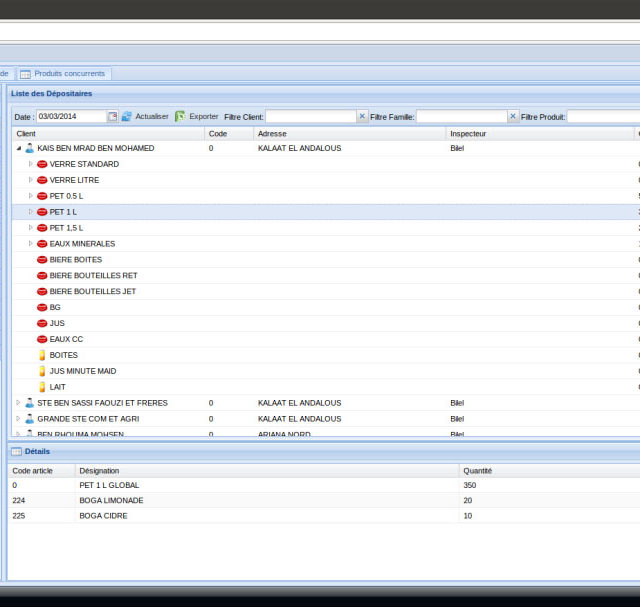The height and width of the screenshot is (607, 640).
Task: Click the yellow icon next to LAIT
Action: (42, 387)
